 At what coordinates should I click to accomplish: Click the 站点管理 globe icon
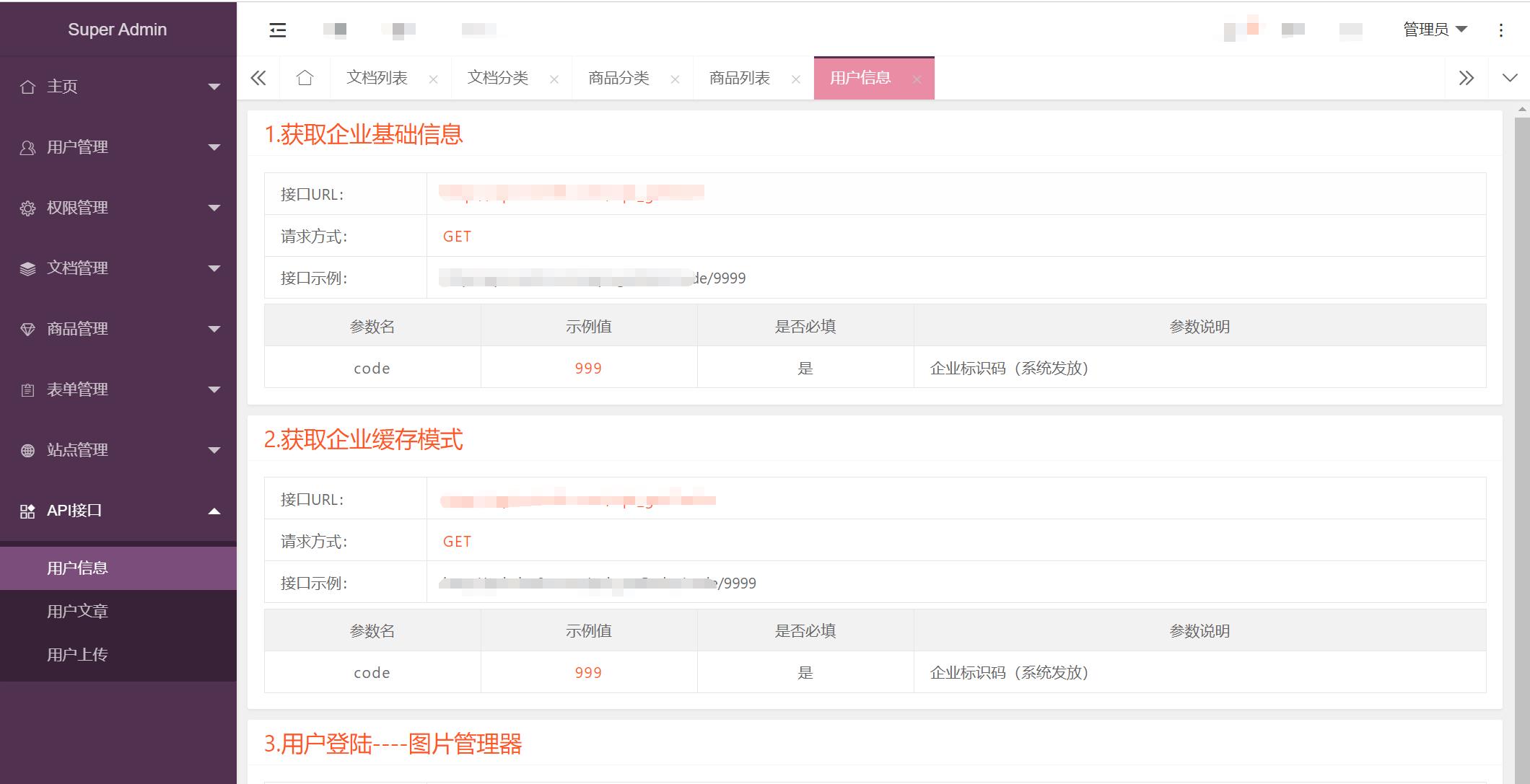27,450
